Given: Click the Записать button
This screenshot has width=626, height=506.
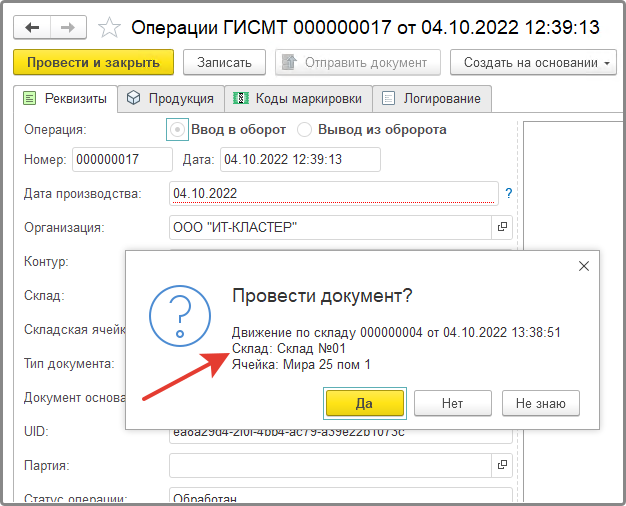Looking at the screenshot, I should 224,62.
